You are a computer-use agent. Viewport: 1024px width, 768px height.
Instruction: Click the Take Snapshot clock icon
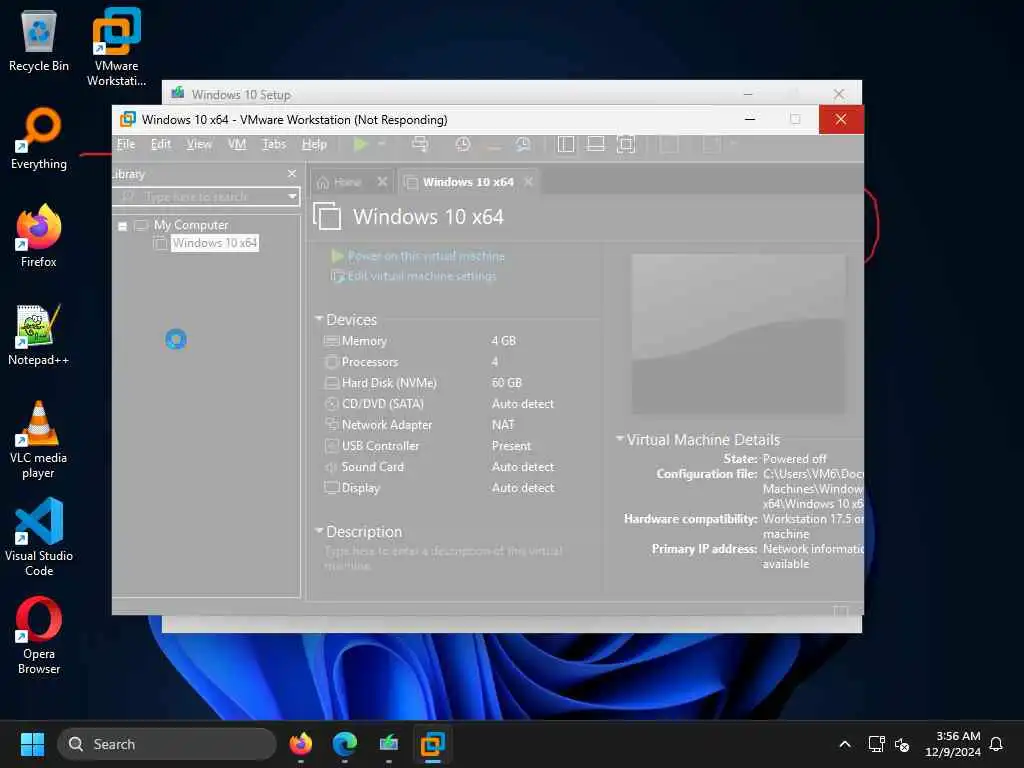coord(463,144)
